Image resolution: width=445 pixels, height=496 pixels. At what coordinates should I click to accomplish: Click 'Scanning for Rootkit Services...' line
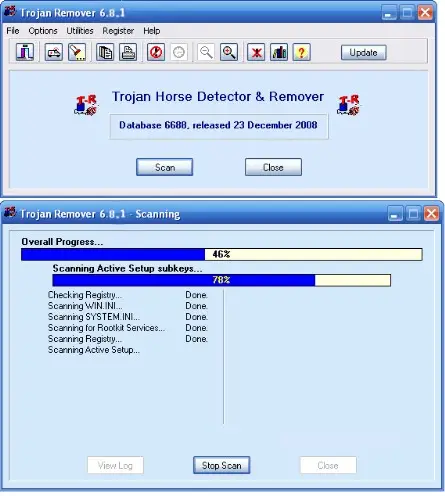point(106,328)
